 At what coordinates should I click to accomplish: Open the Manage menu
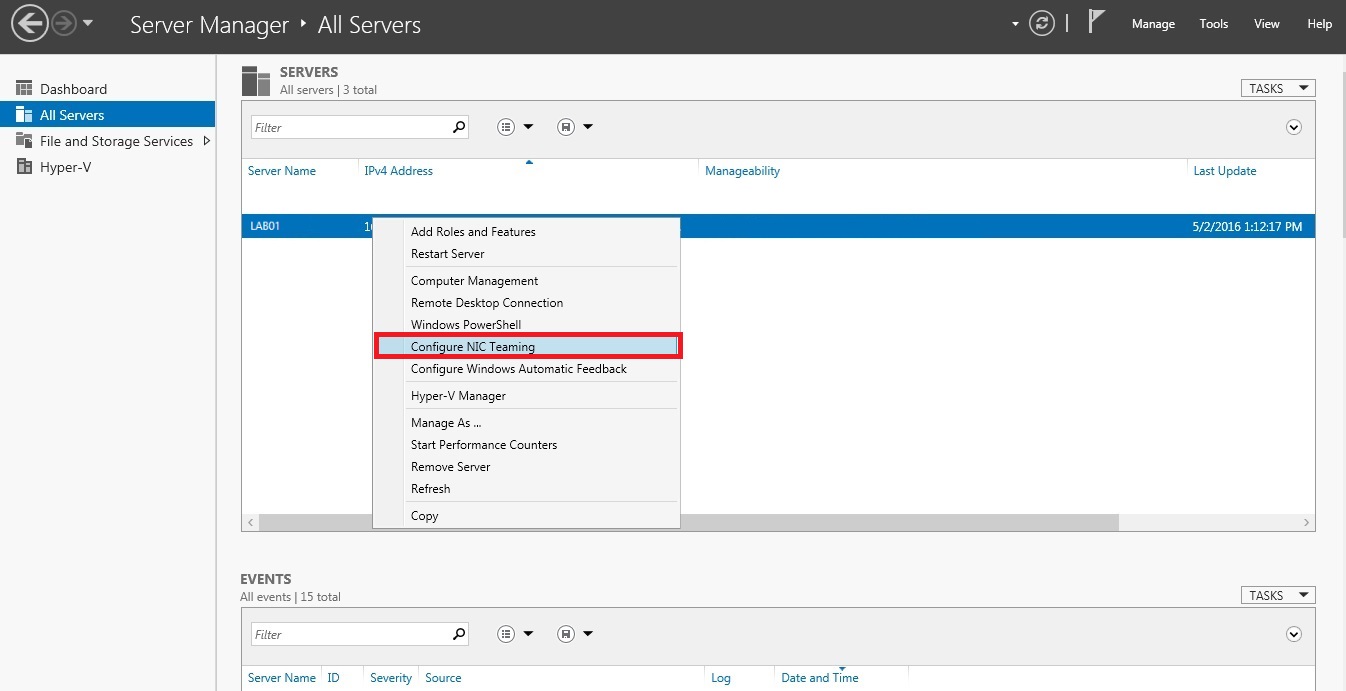[1153, 24]
